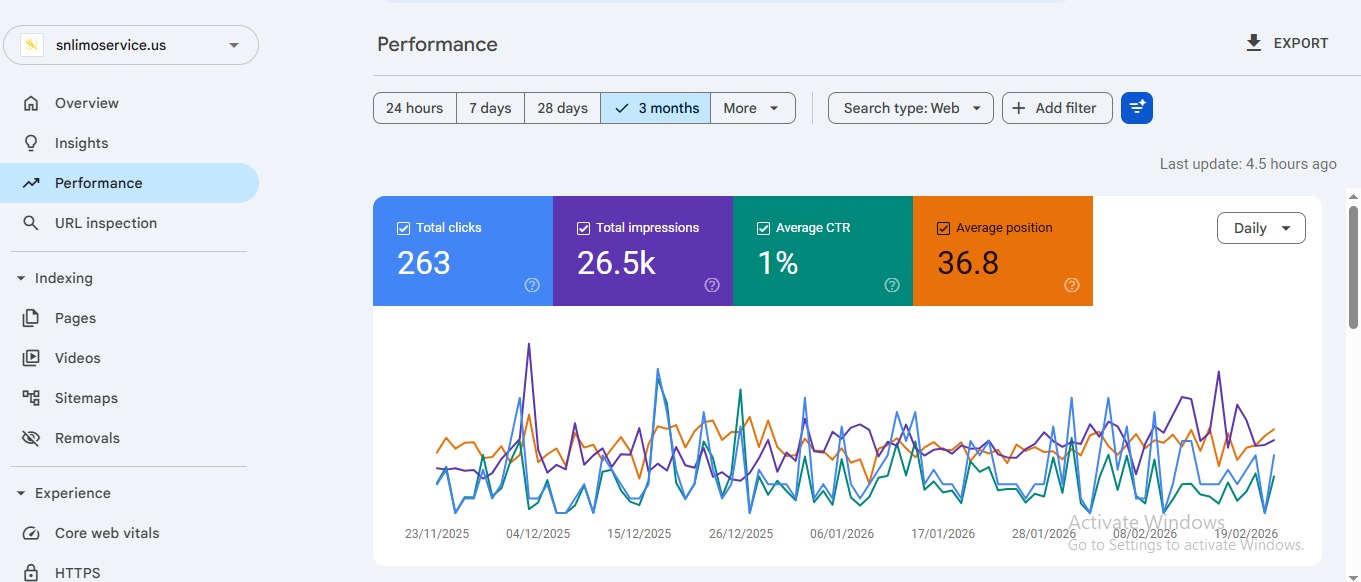Click the Add filter button
This screenshot has height=582, width=1361.
pos(1056,108)
